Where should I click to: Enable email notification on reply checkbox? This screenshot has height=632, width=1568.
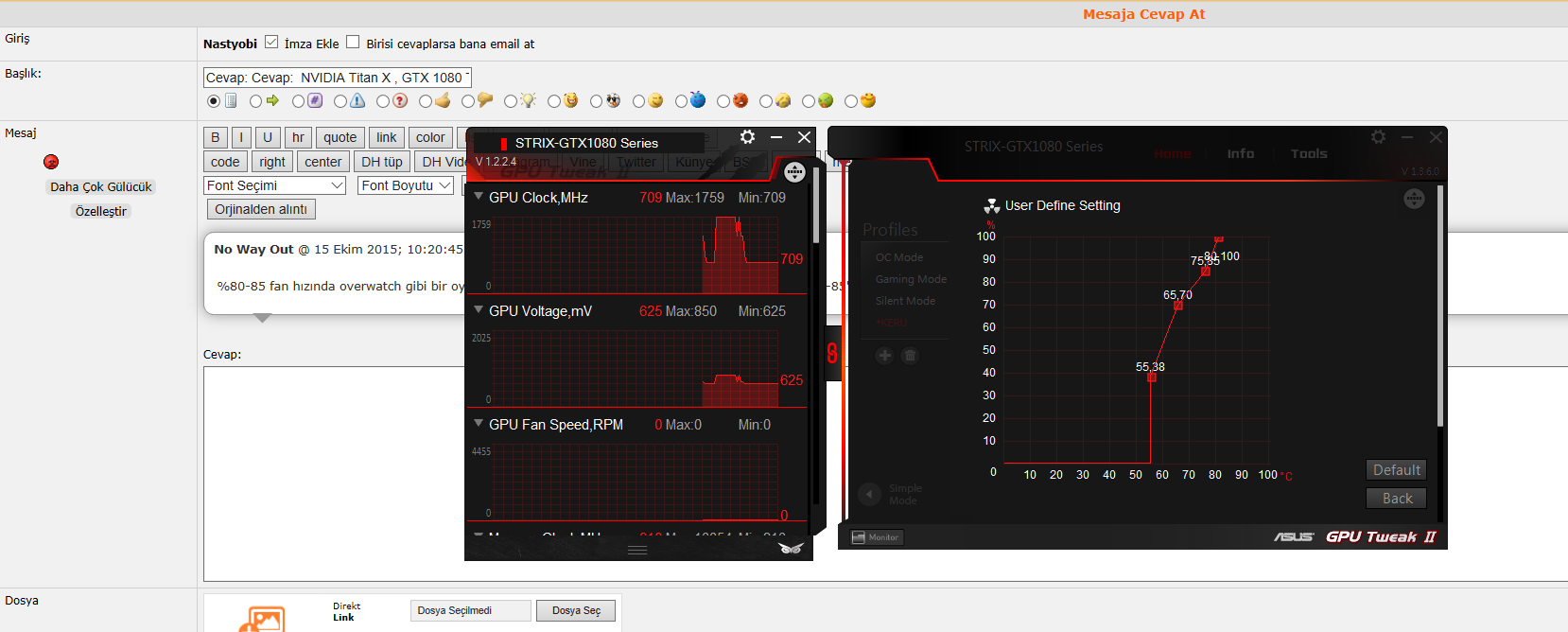(x=353, y=43)
